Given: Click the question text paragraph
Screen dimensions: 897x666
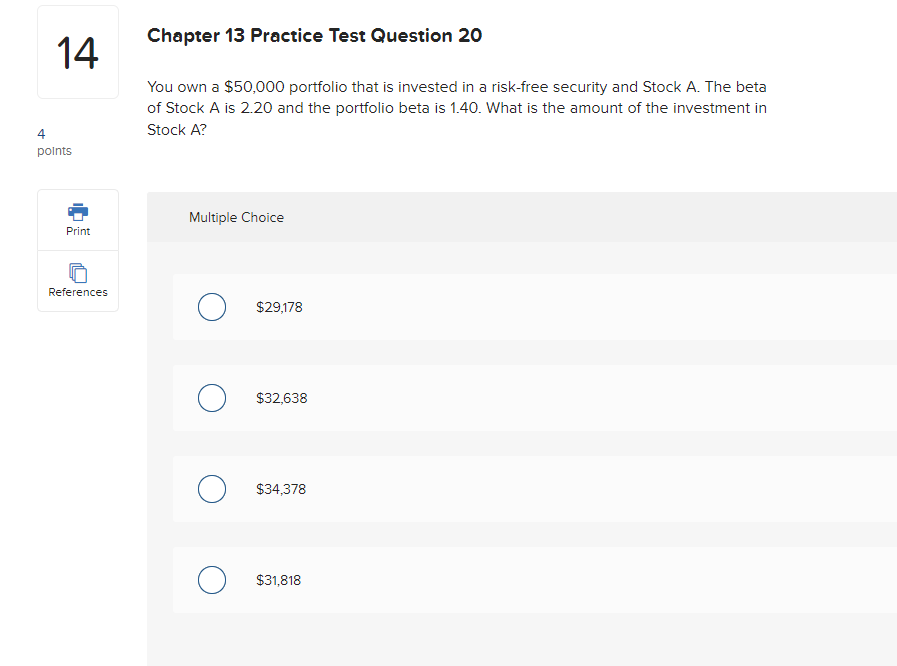Looking at the screenshot, I should [456, 107].
